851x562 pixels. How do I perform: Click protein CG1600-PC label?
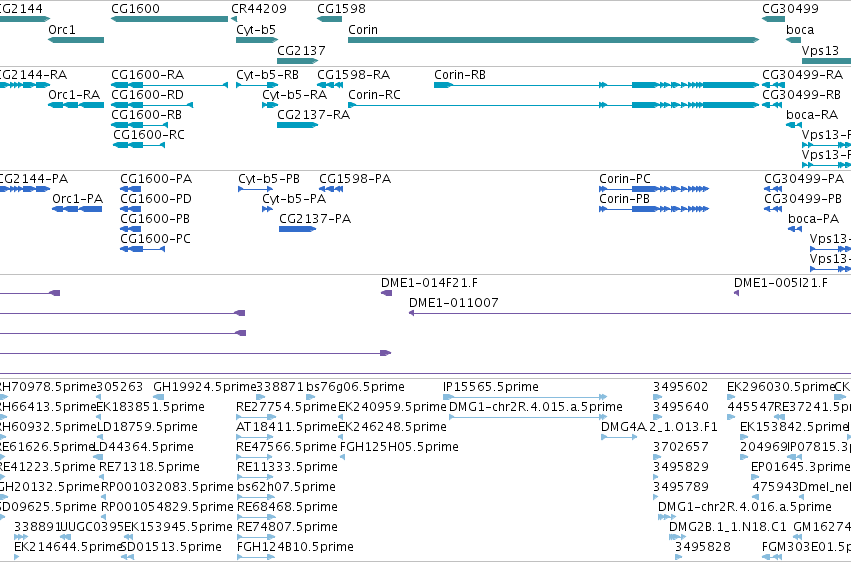coord(155,239)
